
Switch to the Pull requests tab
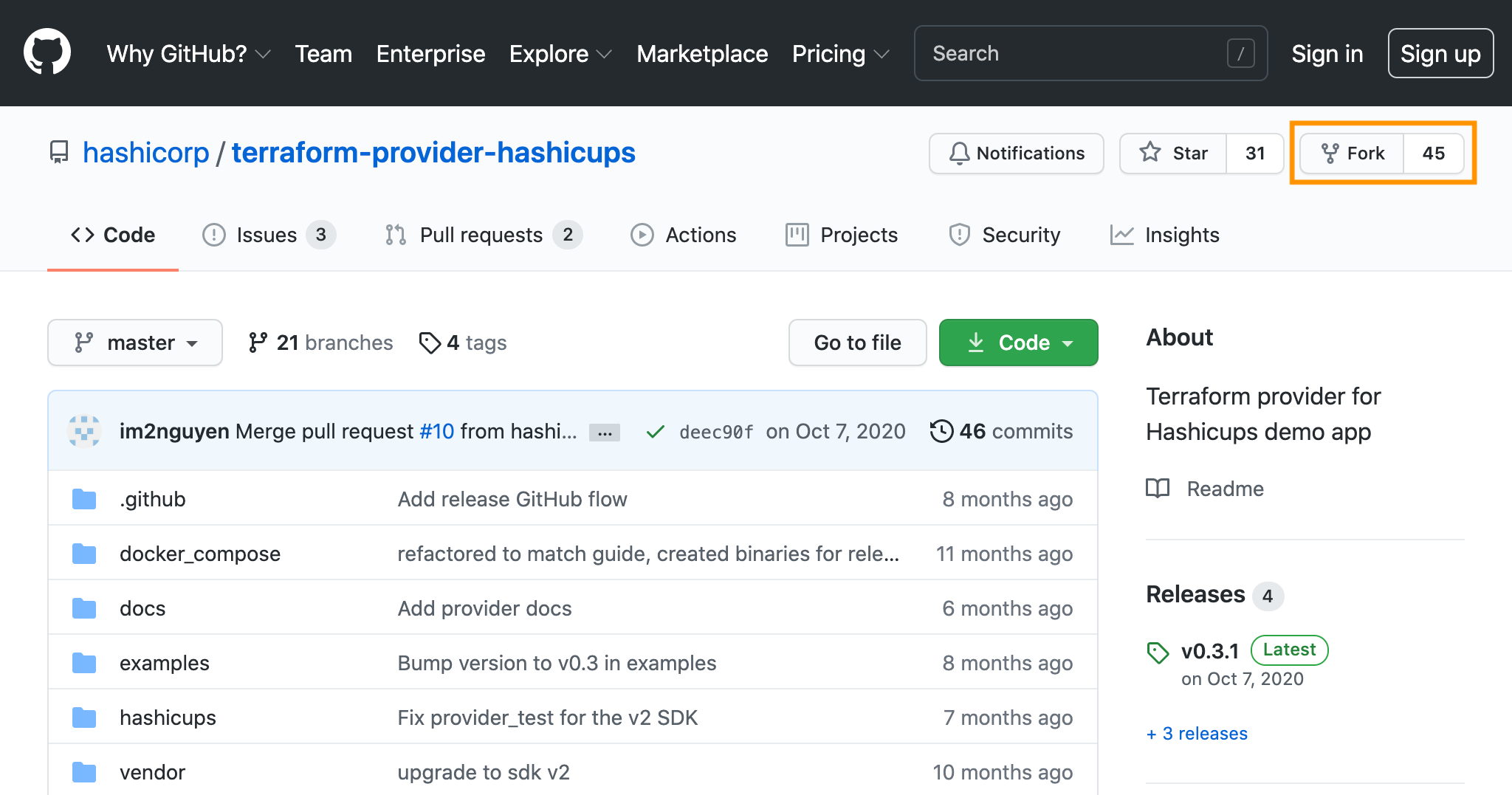(x=480, y=235)
